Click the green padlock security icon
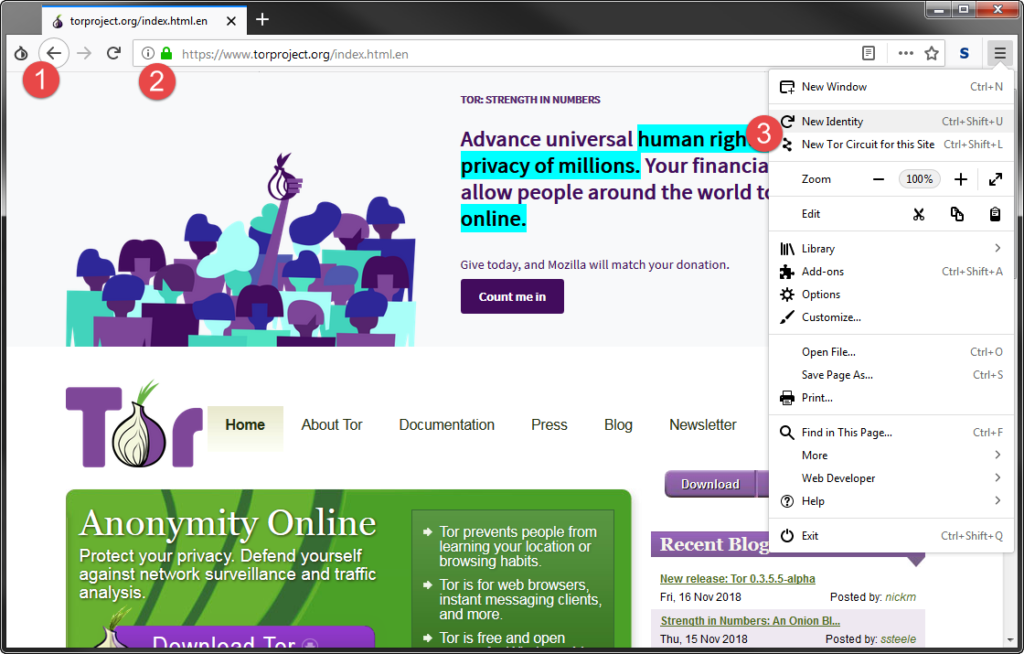The height and width of the screenshot is (654, 1024). (x=167, y=53)
